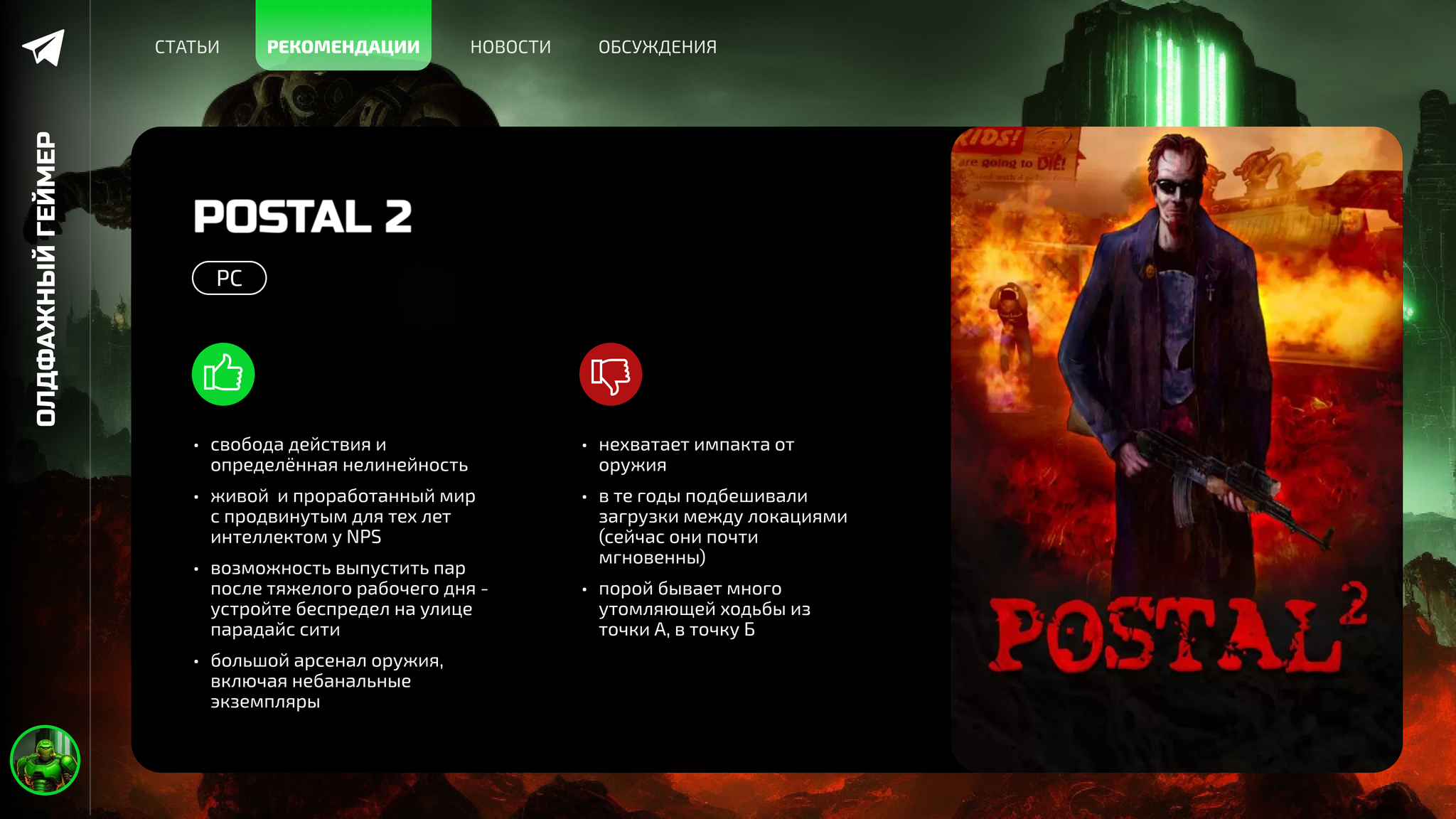Click the 'нехватает импакта' cons bullet

[x=696, y=454]
